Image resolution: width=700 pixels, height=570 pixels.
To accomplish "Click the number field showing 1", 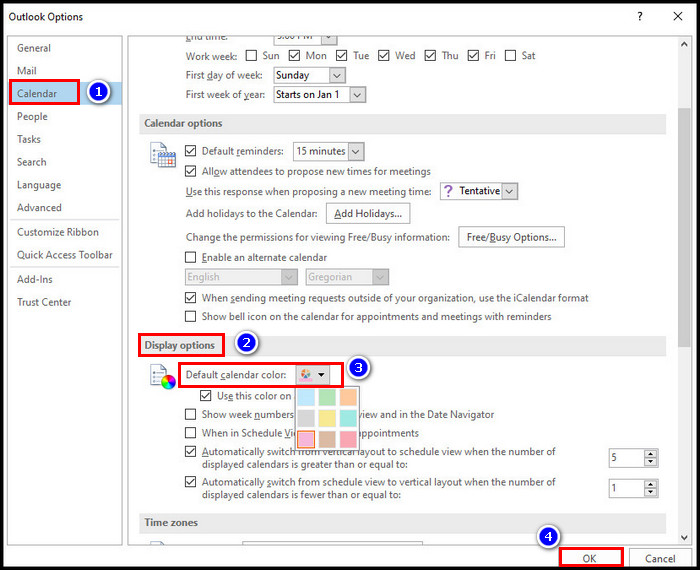I will (x=627, y=488).
